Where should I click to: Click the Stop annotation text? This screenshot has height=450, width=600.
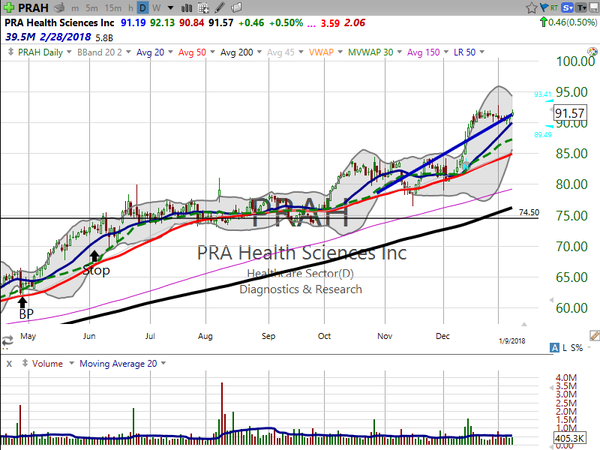click(96, 271)
